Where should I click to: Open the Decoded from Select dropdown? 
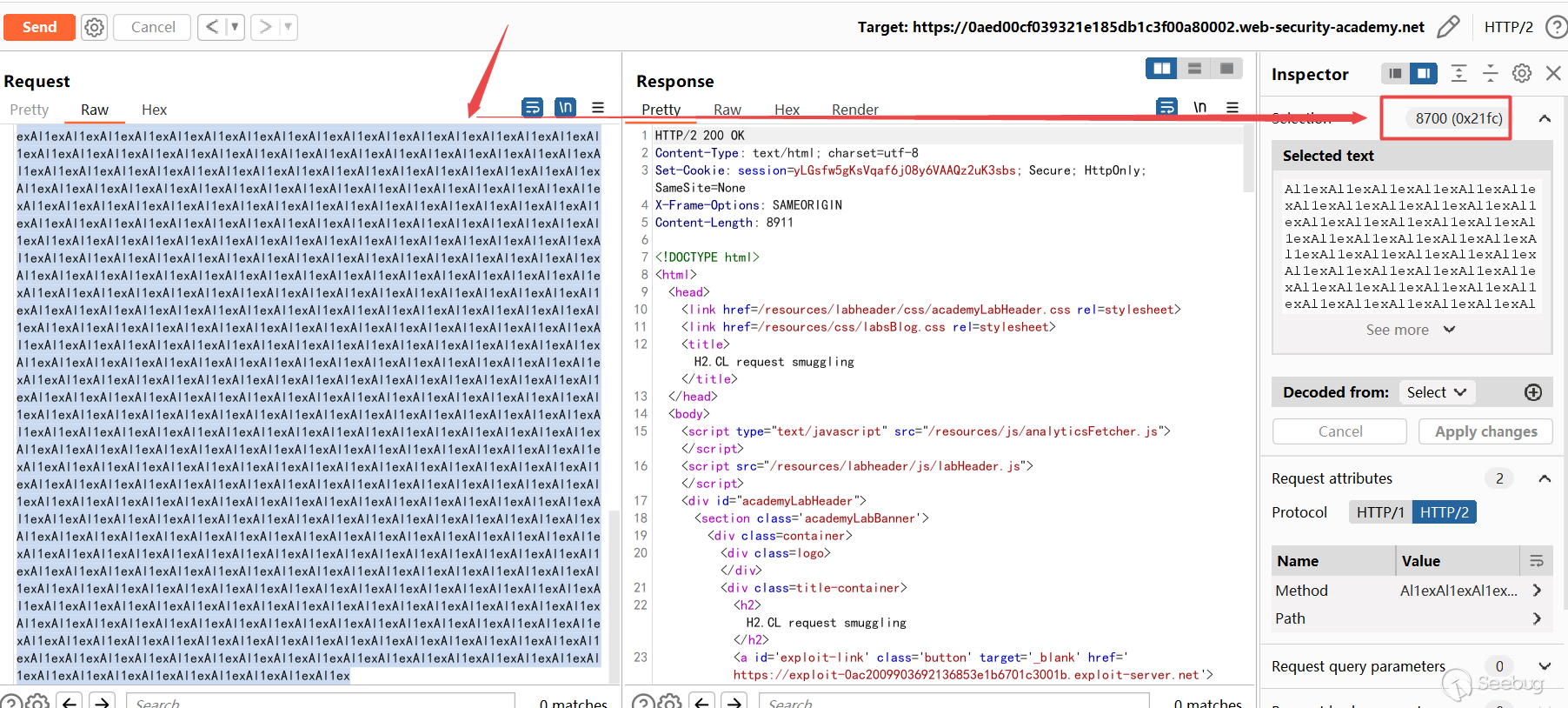(x=1436, y=392)
